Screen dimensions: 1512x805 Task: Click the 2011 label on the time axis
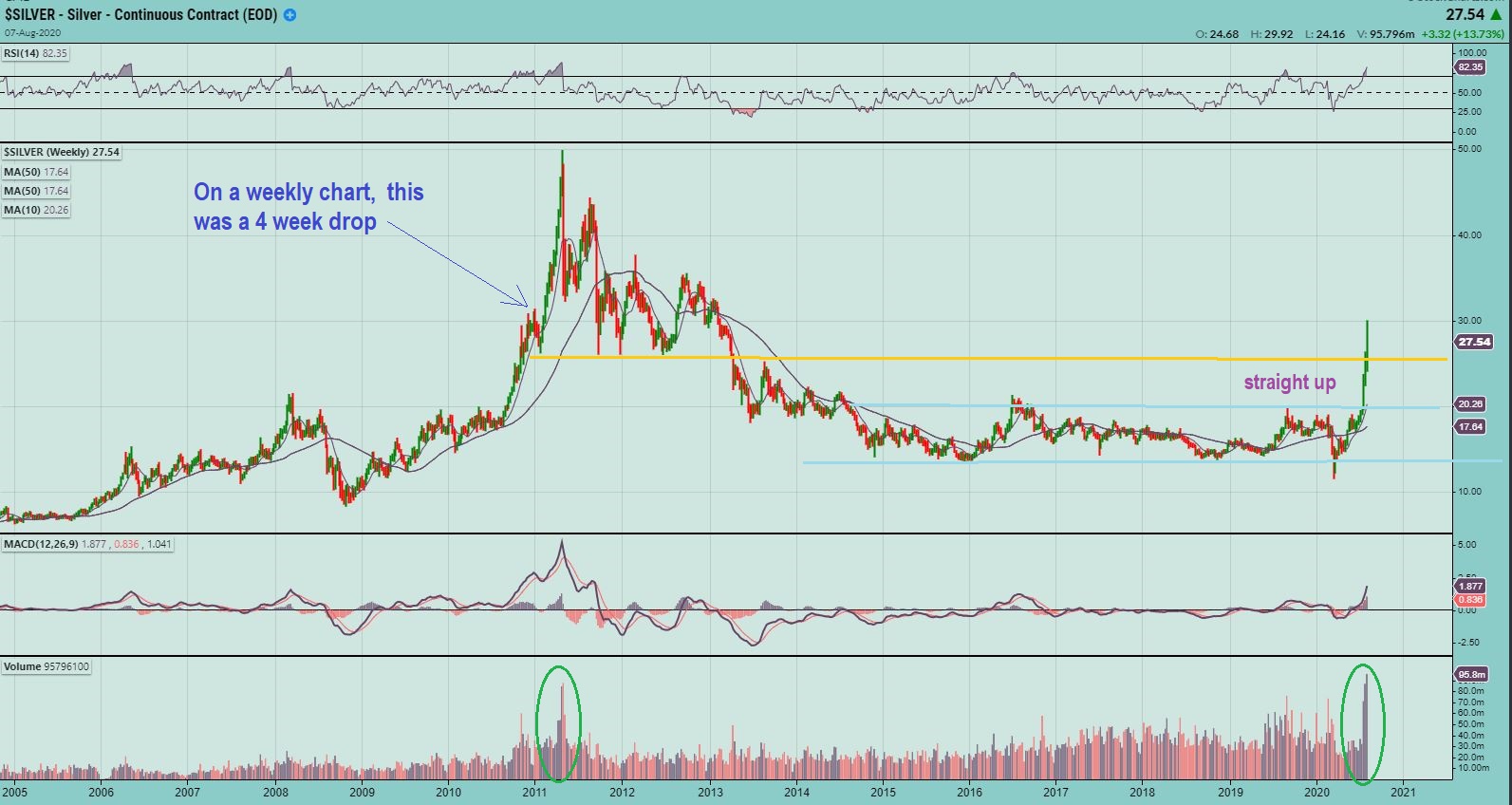534,793
